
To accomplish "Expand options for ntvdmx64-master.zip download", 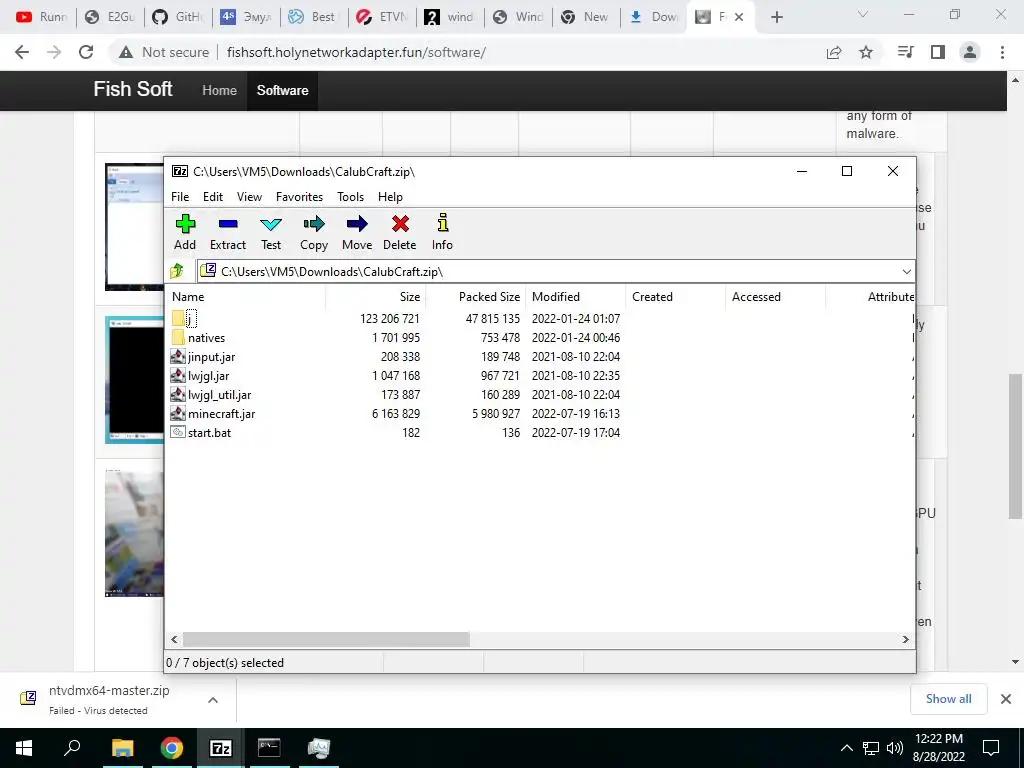I will [x=213, y=700].
